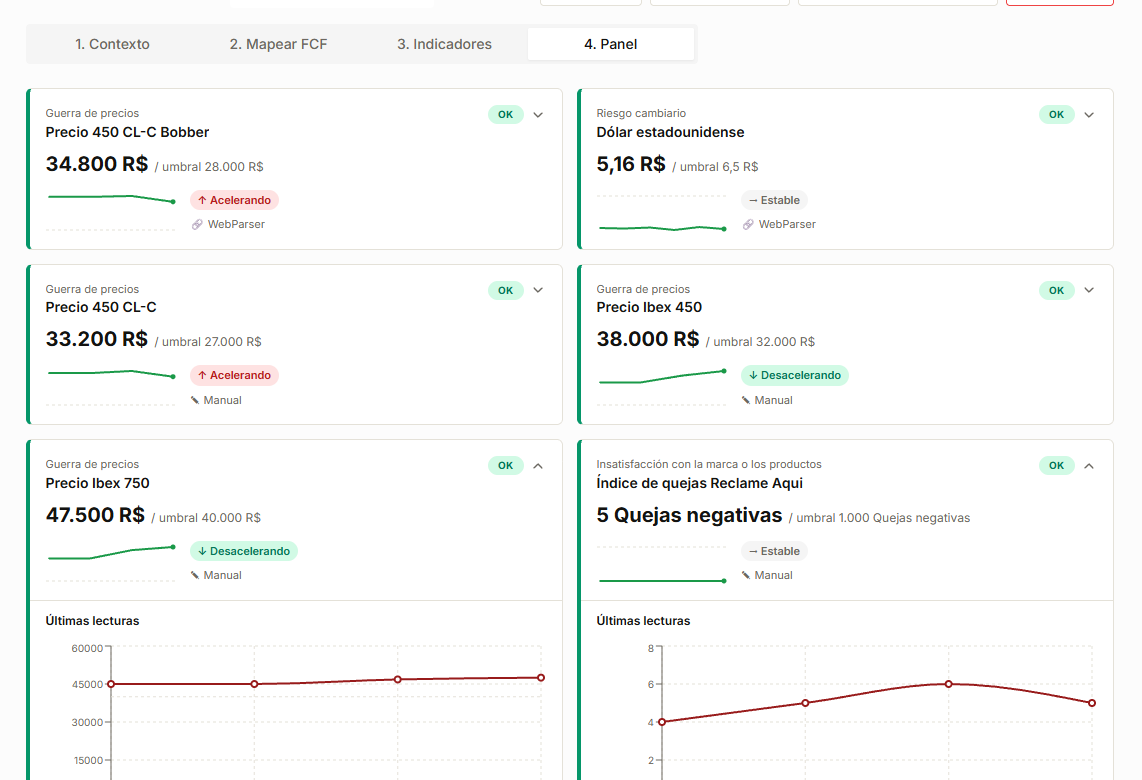The width and height of the screenshot is (1142, 780).
Task: Expand the Precio Ibex 450 card
Action: point(1089,290)
